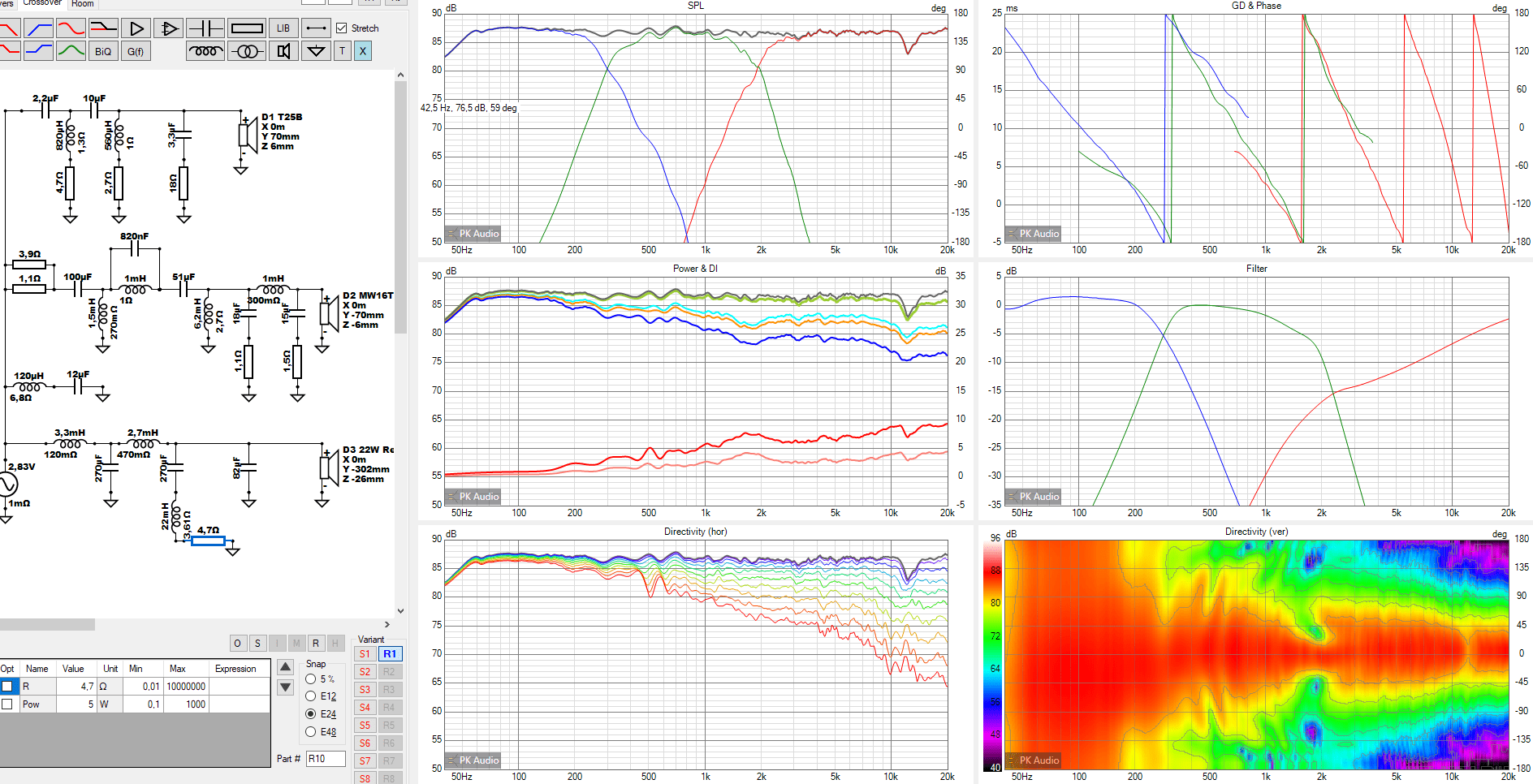
Task: Select the 2,83V generator source symbol
Action: (6, 485)
